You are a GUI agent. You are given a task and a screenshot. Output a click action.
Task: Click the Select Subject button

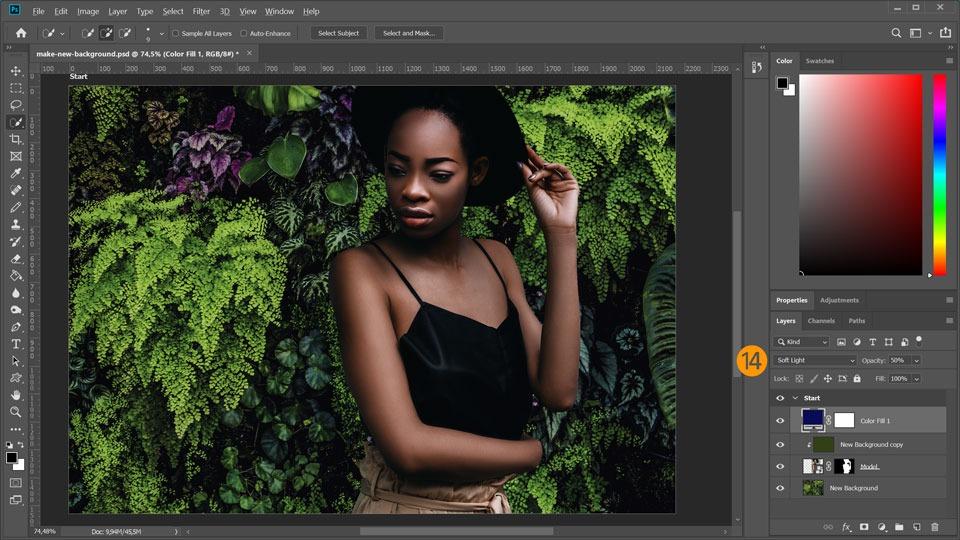pyautogui.click(x=339, y=33)
